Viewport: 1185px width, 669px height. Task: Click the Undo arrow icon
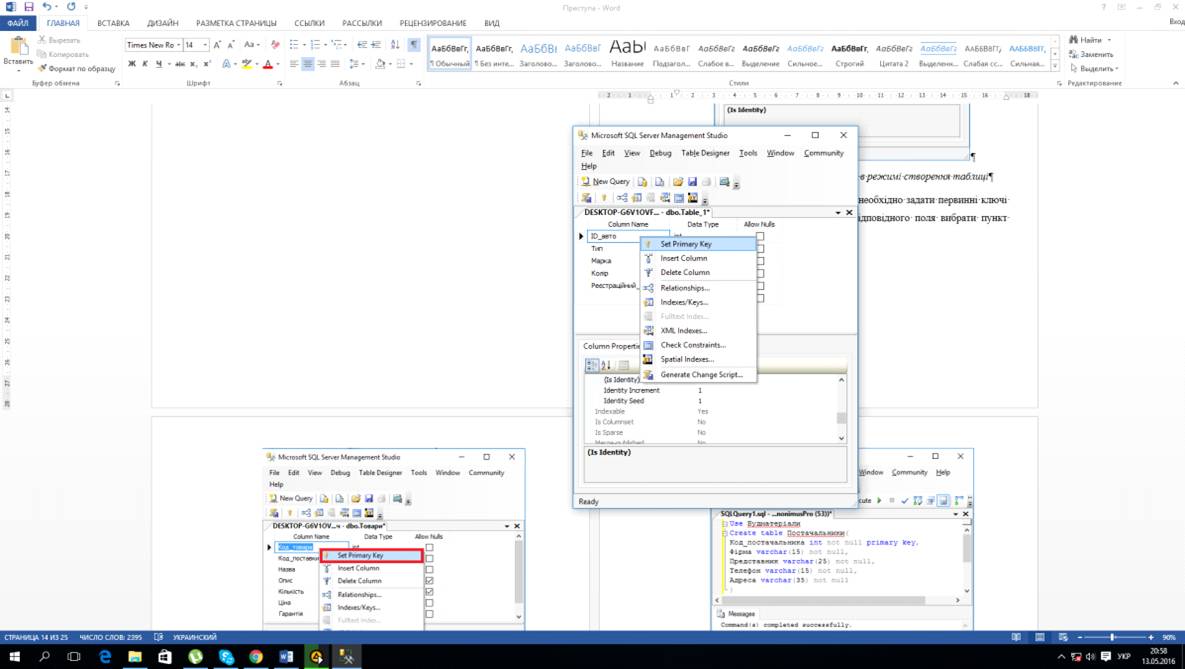tap(46, 7)
